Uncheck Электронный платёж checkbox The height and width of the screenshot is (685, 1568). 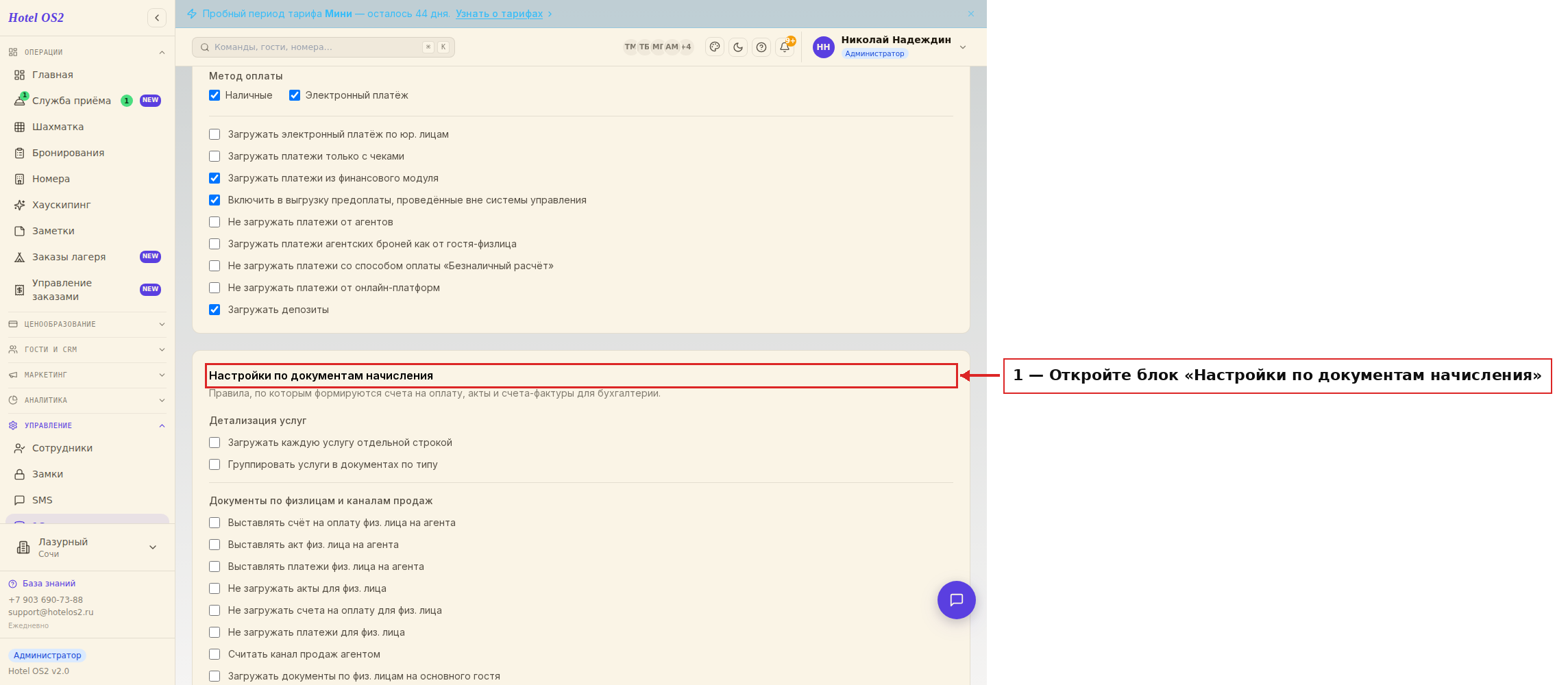pos(295,95)
